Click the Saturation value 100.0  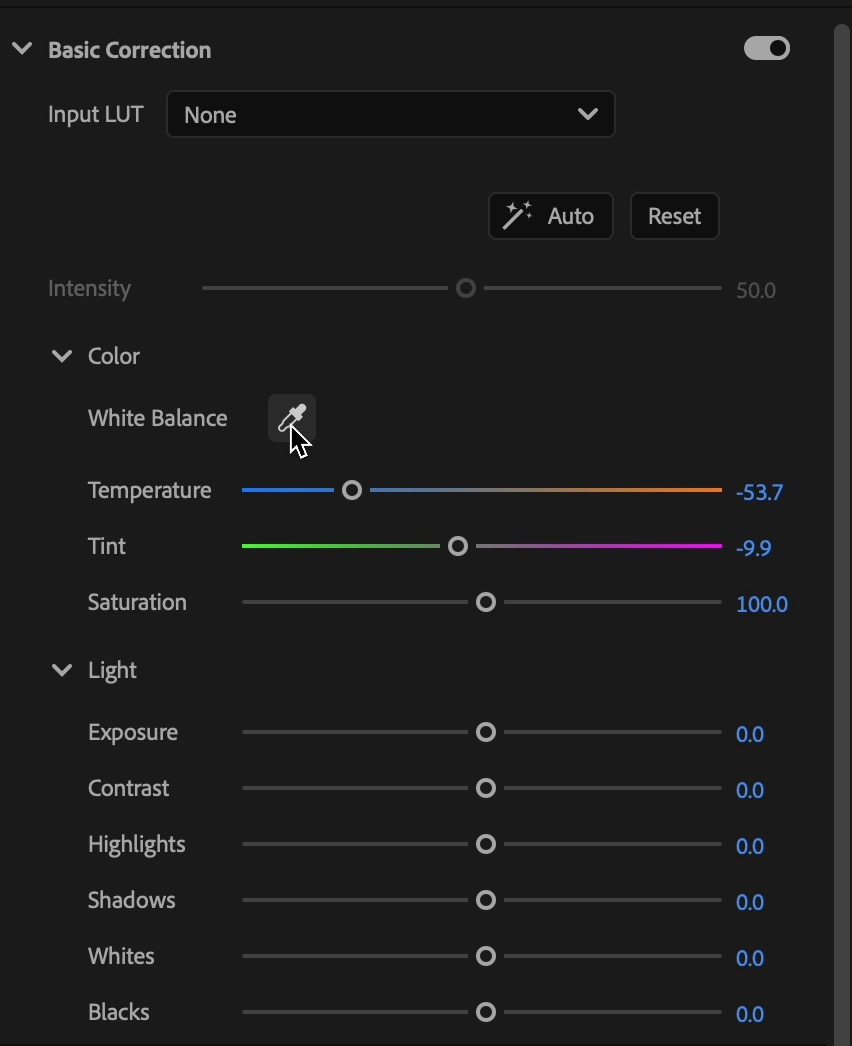[x=761, y=604]
